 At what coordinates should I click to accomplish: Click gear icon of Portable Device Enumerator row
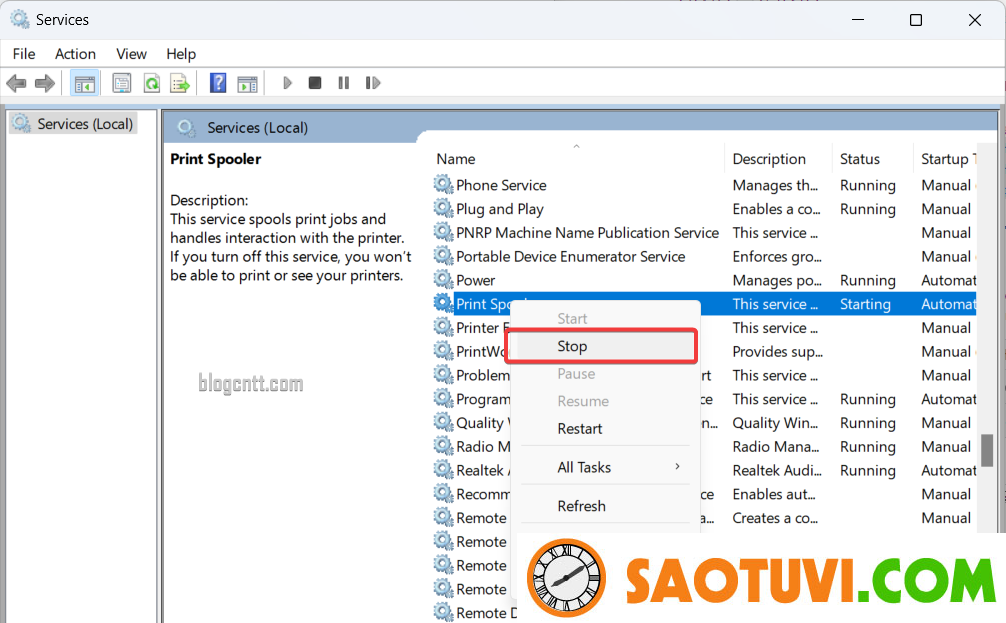(x=443, y=255)
